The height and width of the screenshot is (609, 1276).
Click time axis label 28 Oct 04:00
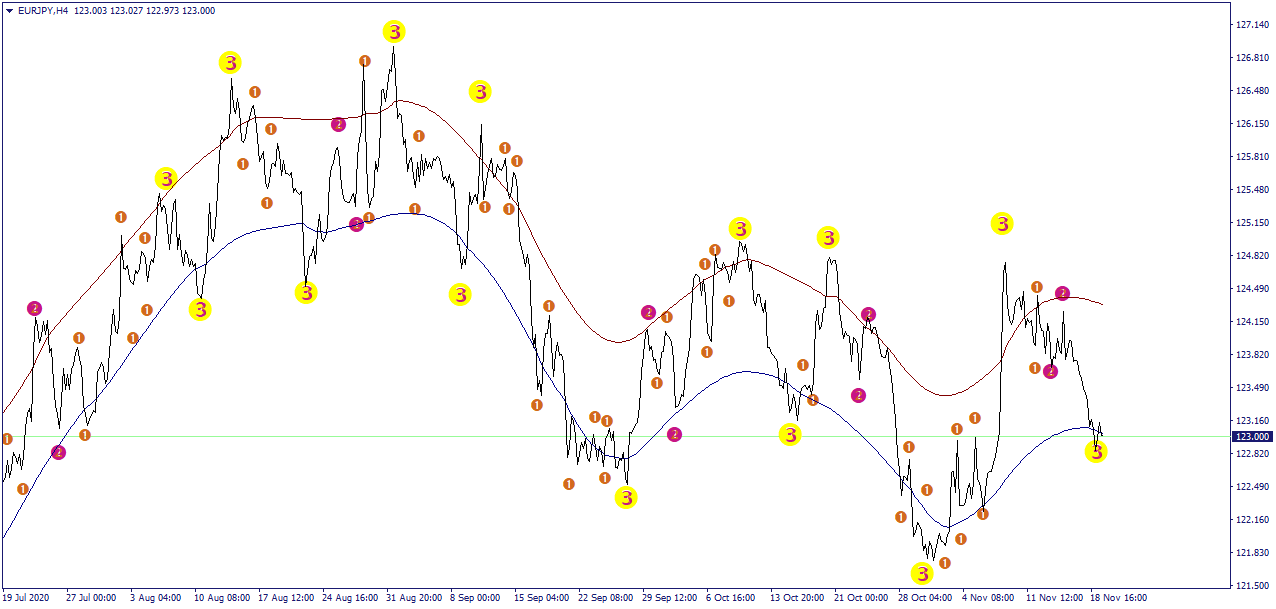pos(926,598)
